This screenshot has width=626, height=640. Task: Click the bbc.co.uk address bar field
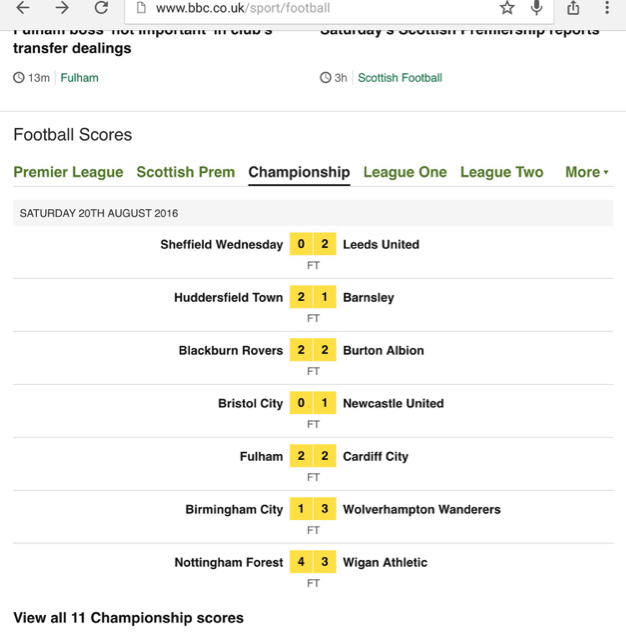(339, 8)
